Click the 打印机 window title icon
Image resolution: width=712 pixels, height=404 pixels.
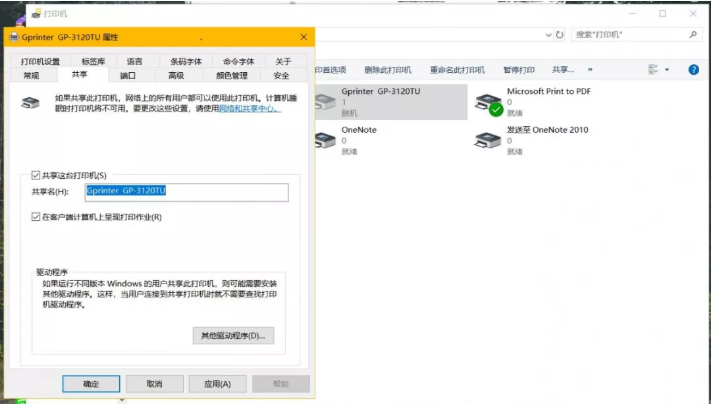pyautogui.click(x=36, y=14)
